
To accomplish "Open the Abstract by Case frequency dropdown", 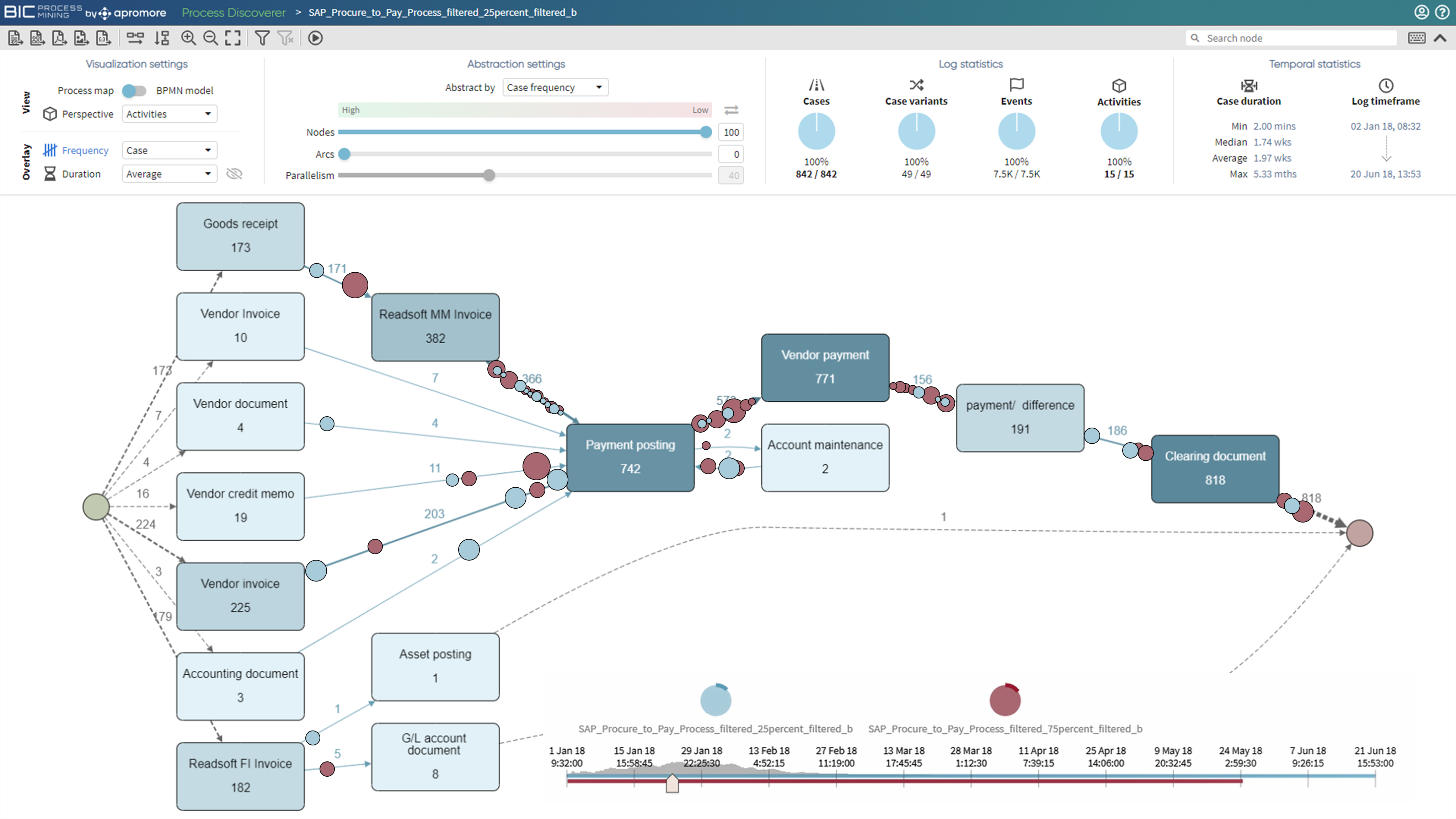I will (x=555, y=87).
